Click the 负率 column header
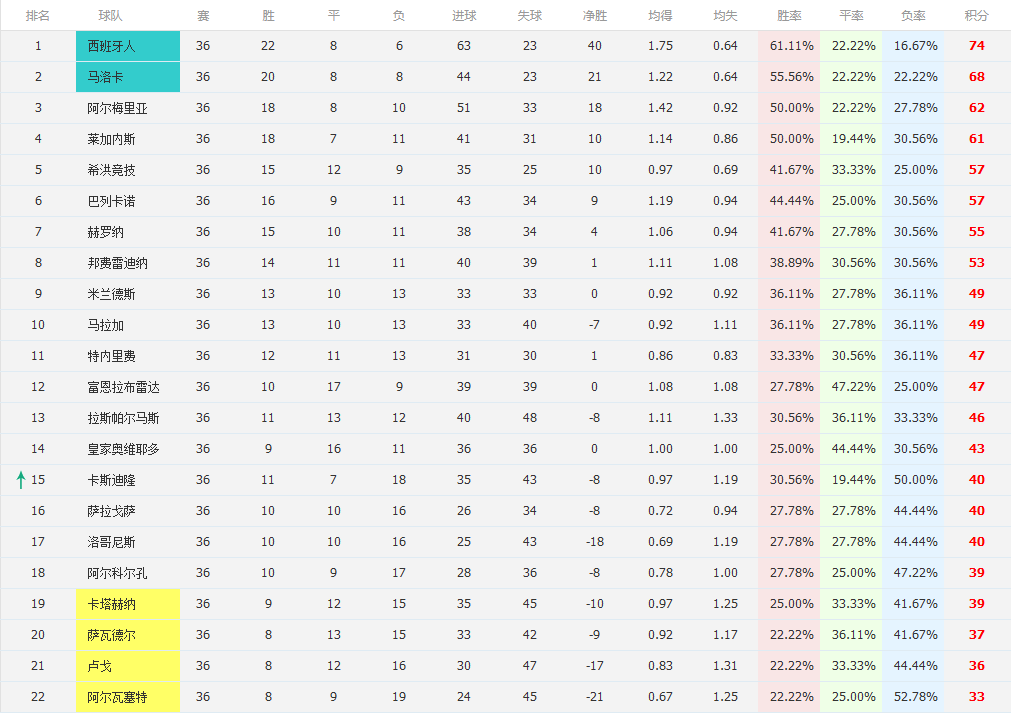This screenshot has width=1011, height=715. coord(913,16)
